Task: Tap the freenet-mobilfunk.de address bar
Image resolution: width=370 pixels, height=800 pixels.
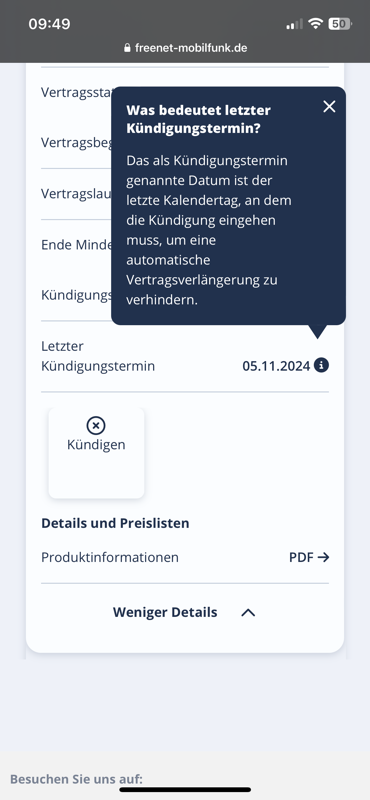Action: [186, 48]
